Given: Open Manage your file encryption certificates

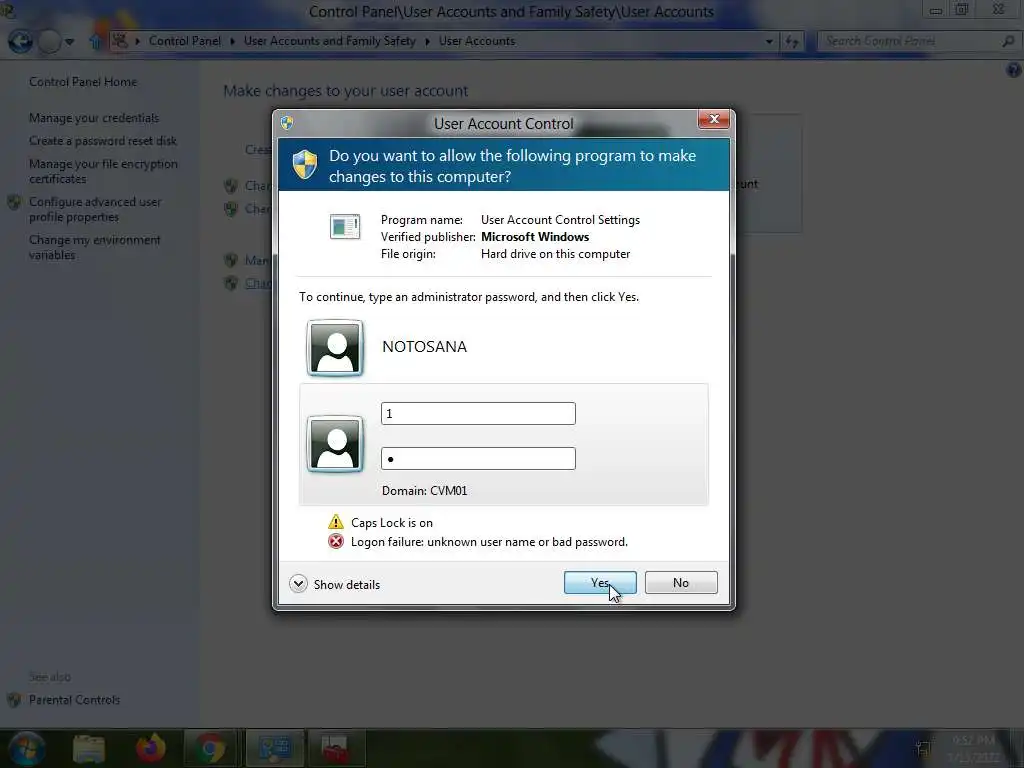Looking at the screenshot, I should (103, 171).
